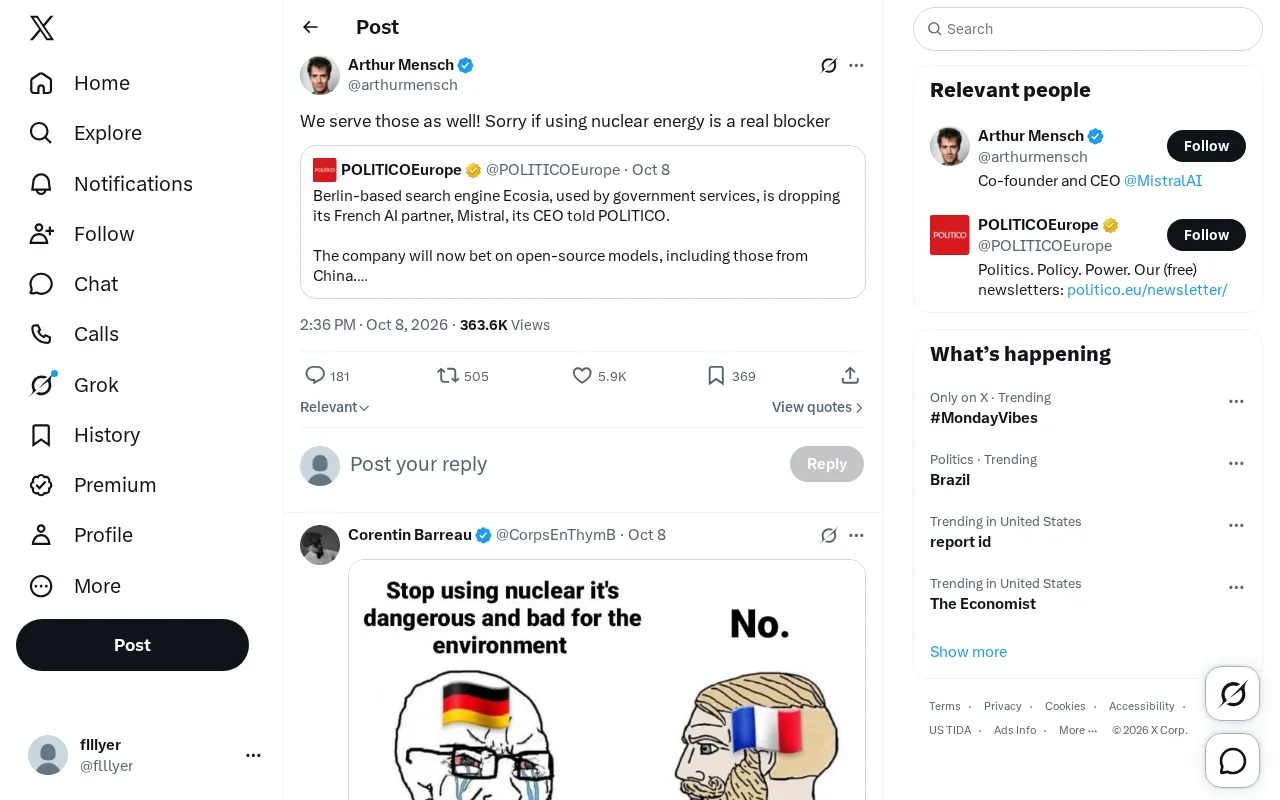Open the floating Grok button at bottom right
The height and width of the screenshot is (800, 1280).
(x=1233, y=694)
